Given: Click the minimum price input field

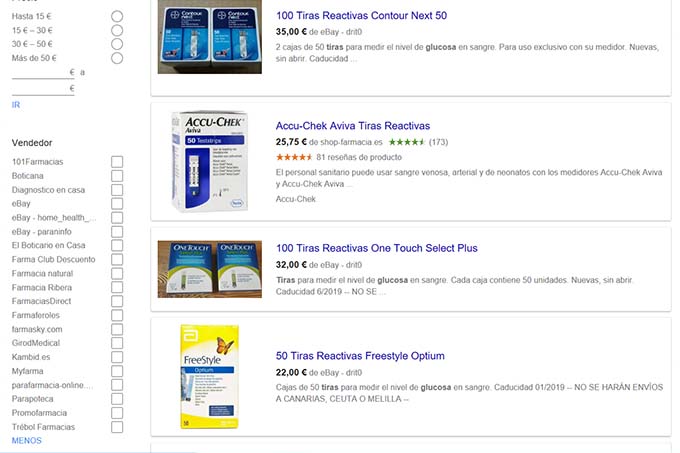Looking at the screenshot, I should point(42,72).
